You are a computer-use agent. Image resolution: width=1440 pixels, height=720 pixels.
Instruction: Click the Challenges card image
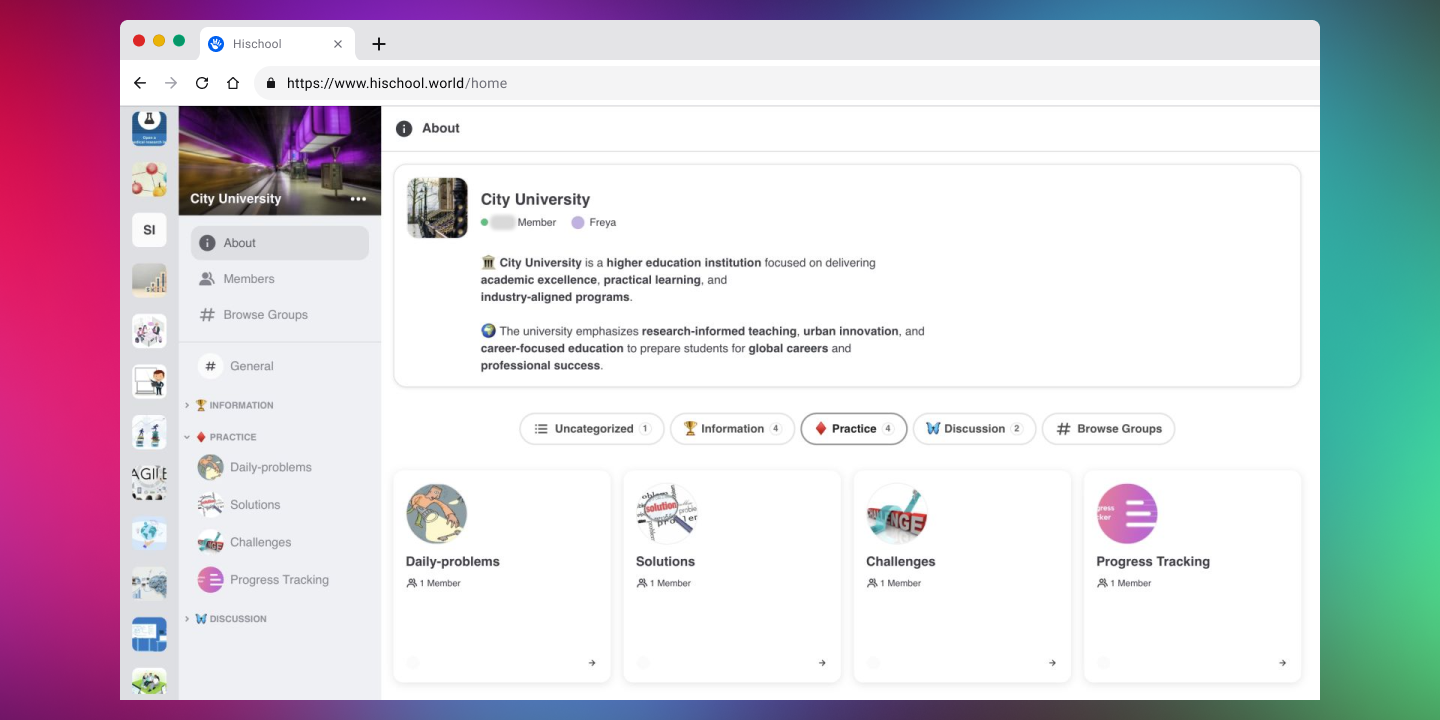[x=896, y=514]
